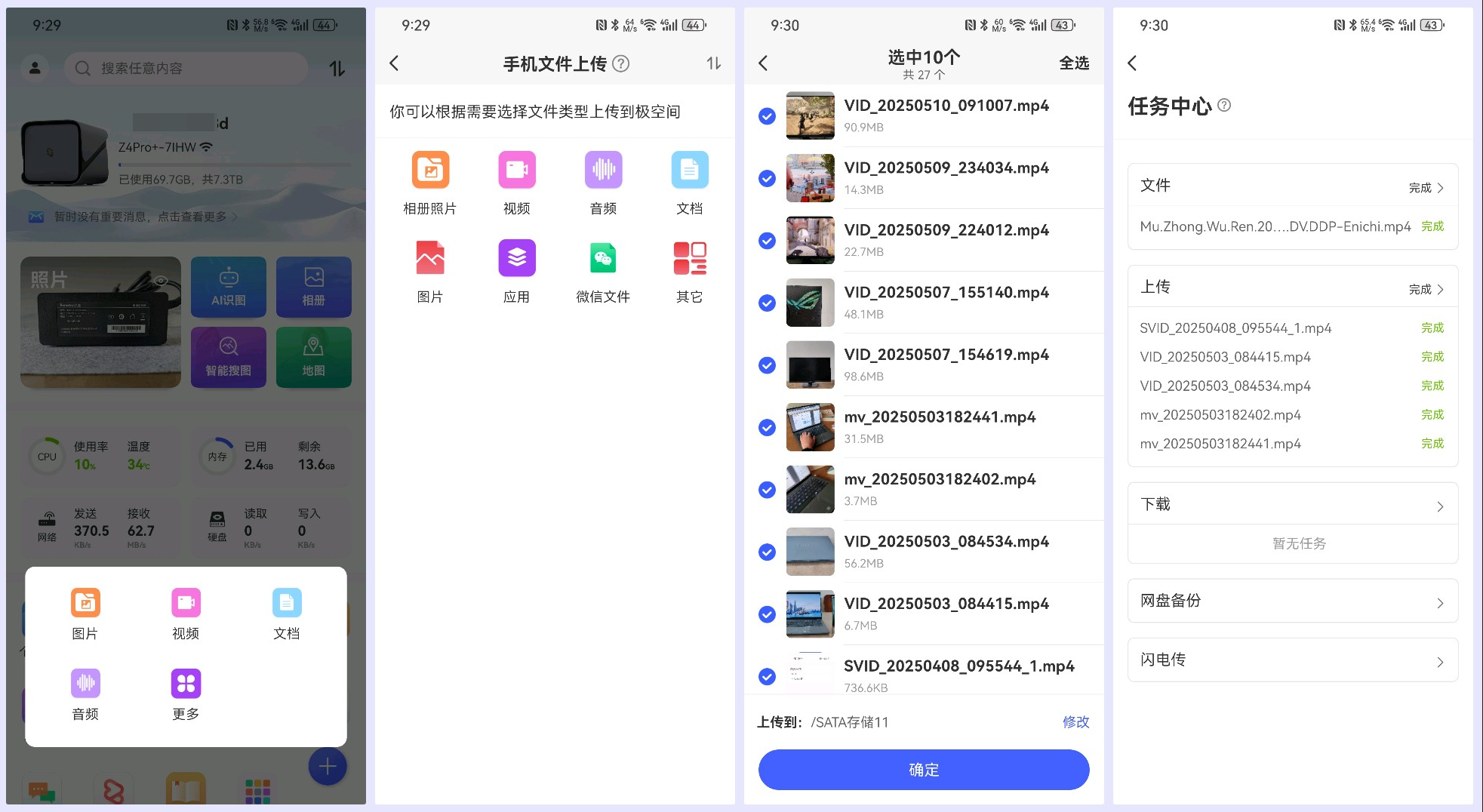Open Mu.Zhong.Wu.Ren file task row
The width and height of the screenshot is (1483, 812).
(1293, 226)
